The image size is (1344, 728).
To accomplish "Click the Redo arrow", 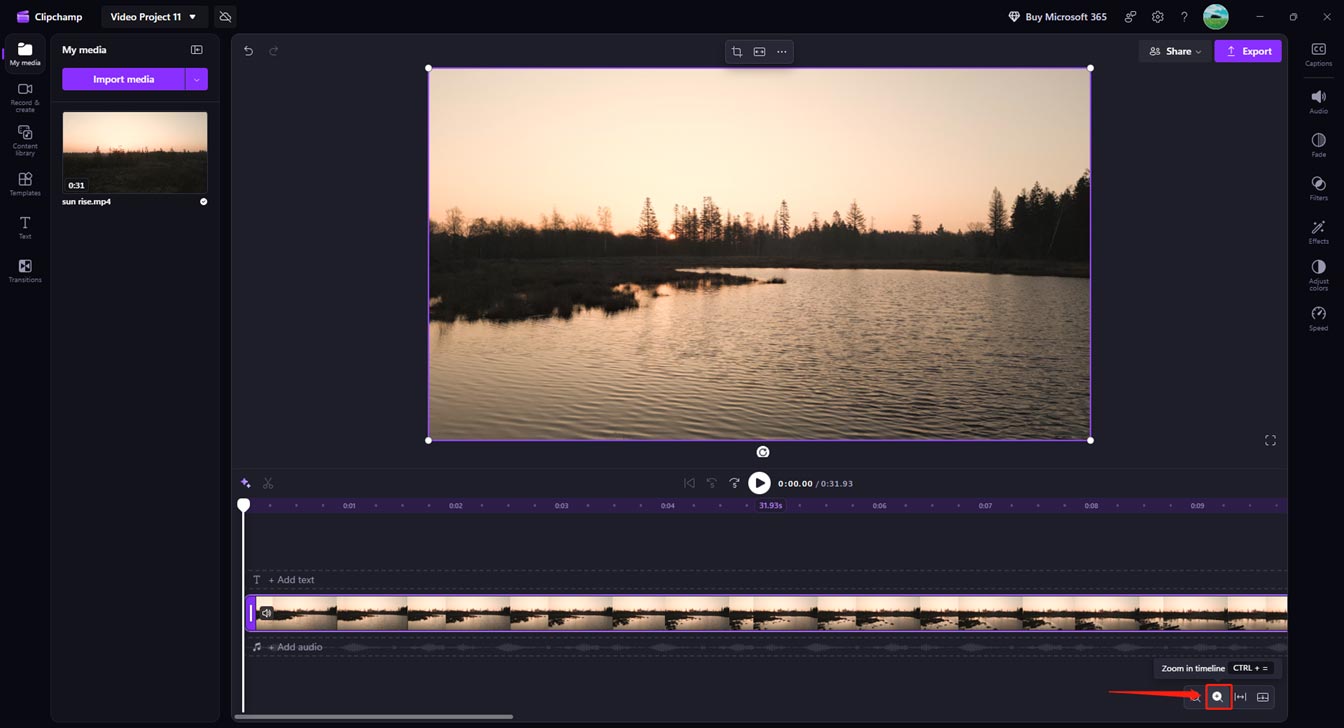I will 273,51.
